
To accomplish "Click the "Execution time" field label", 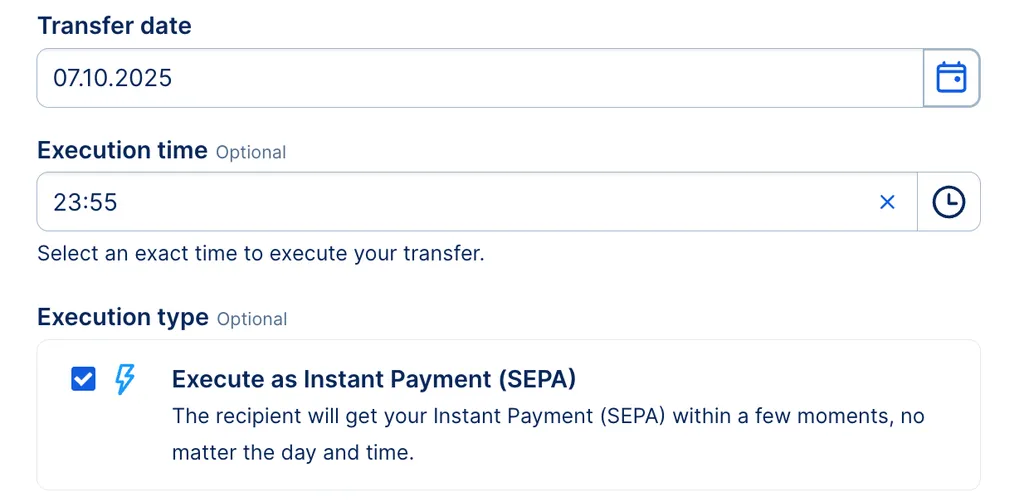I will click(x=122, y=150).
